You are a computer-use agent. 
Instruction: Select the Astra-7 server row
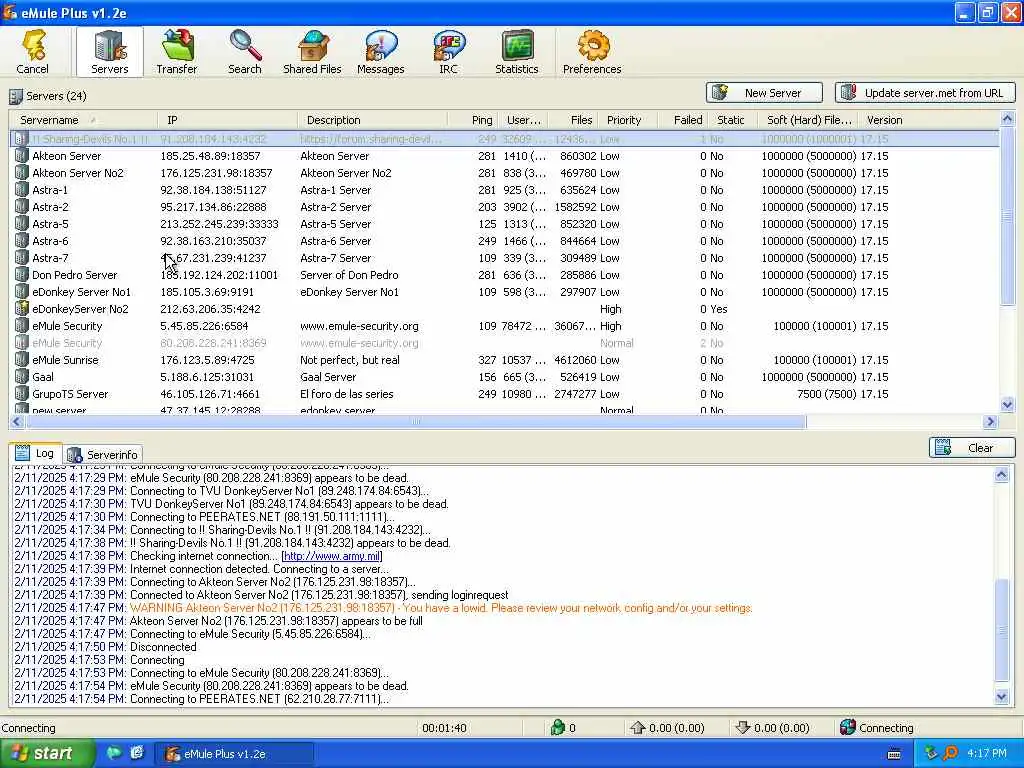click(504, 258)
